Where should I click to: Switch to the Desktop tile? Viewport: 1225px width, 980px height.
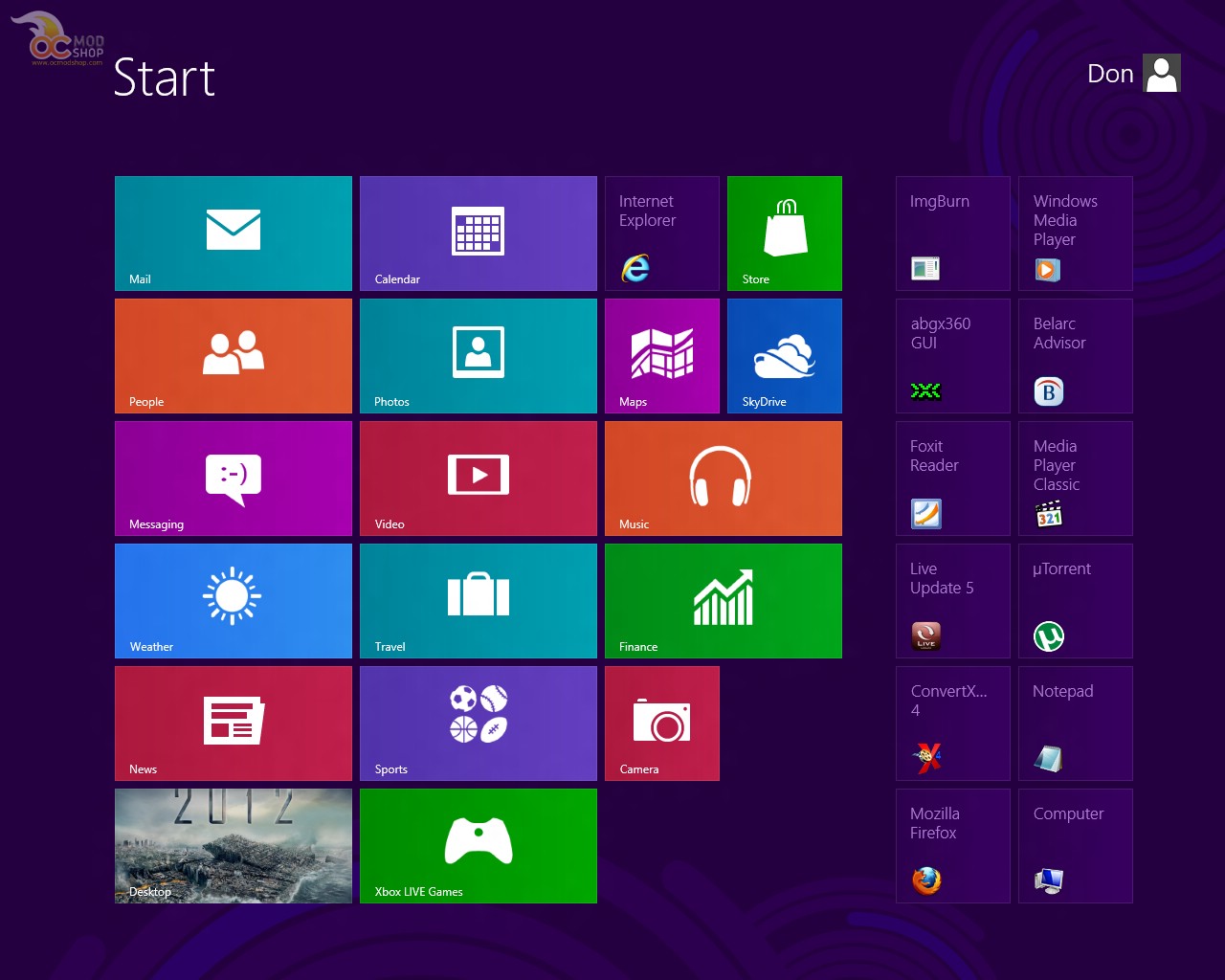(234, 846)
